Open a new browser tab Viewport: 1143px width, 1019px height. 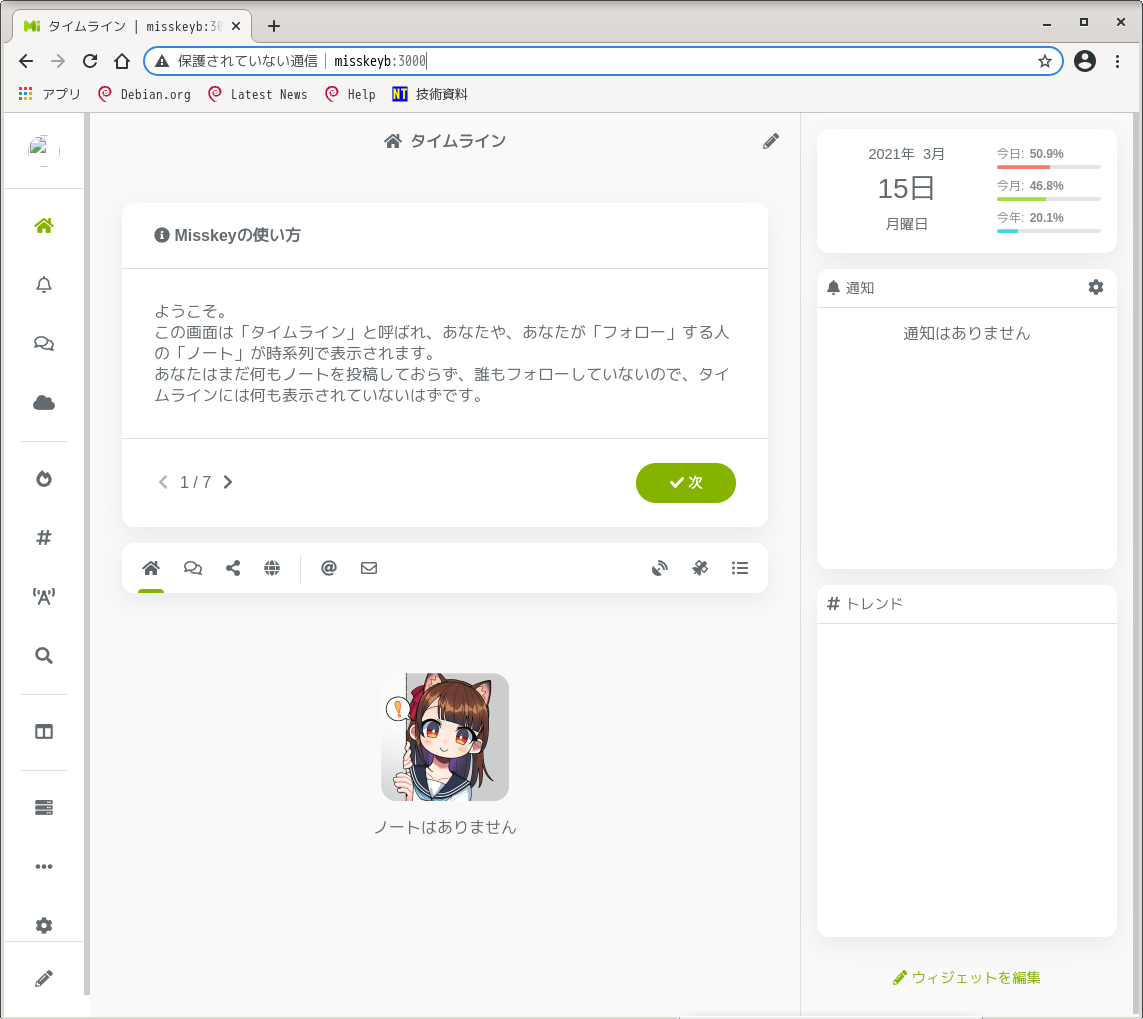click(x=273, y=26)
